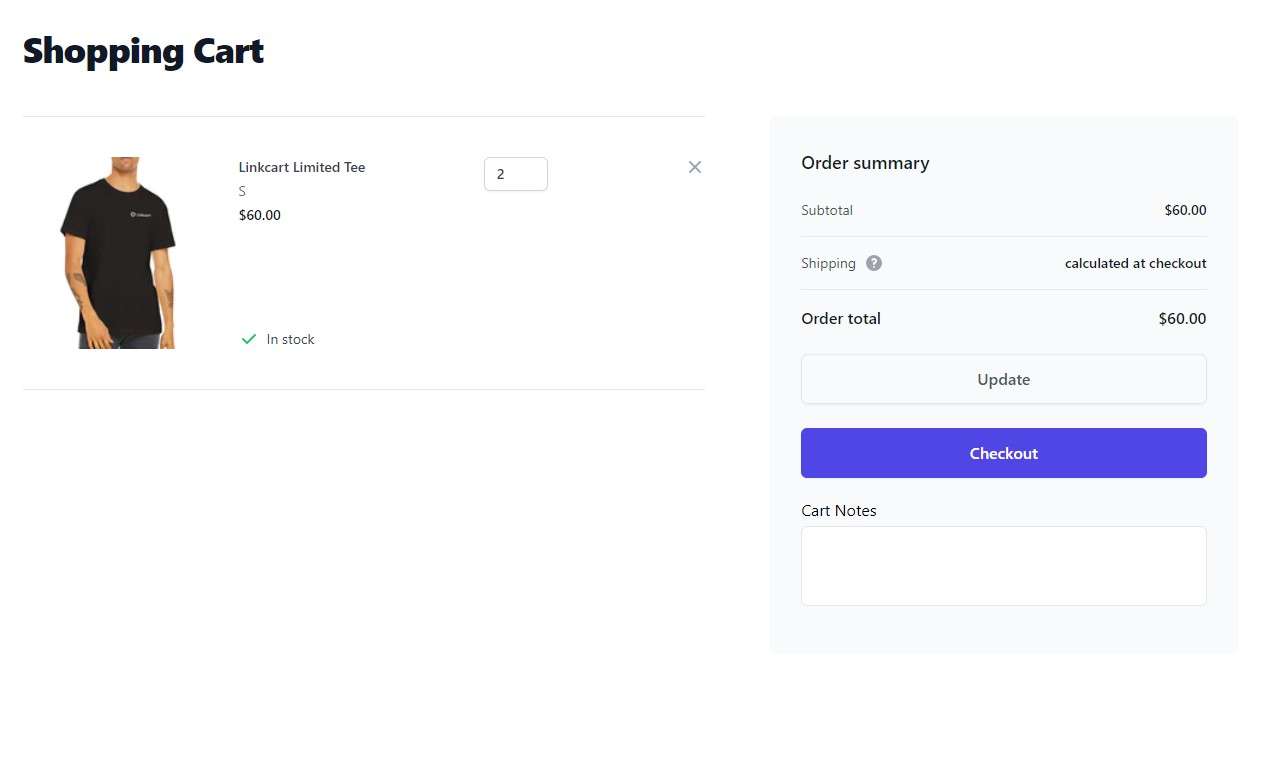Click the Subtotal amount $60.00
The image size is (1261, 760).
tap(1185, 210)
